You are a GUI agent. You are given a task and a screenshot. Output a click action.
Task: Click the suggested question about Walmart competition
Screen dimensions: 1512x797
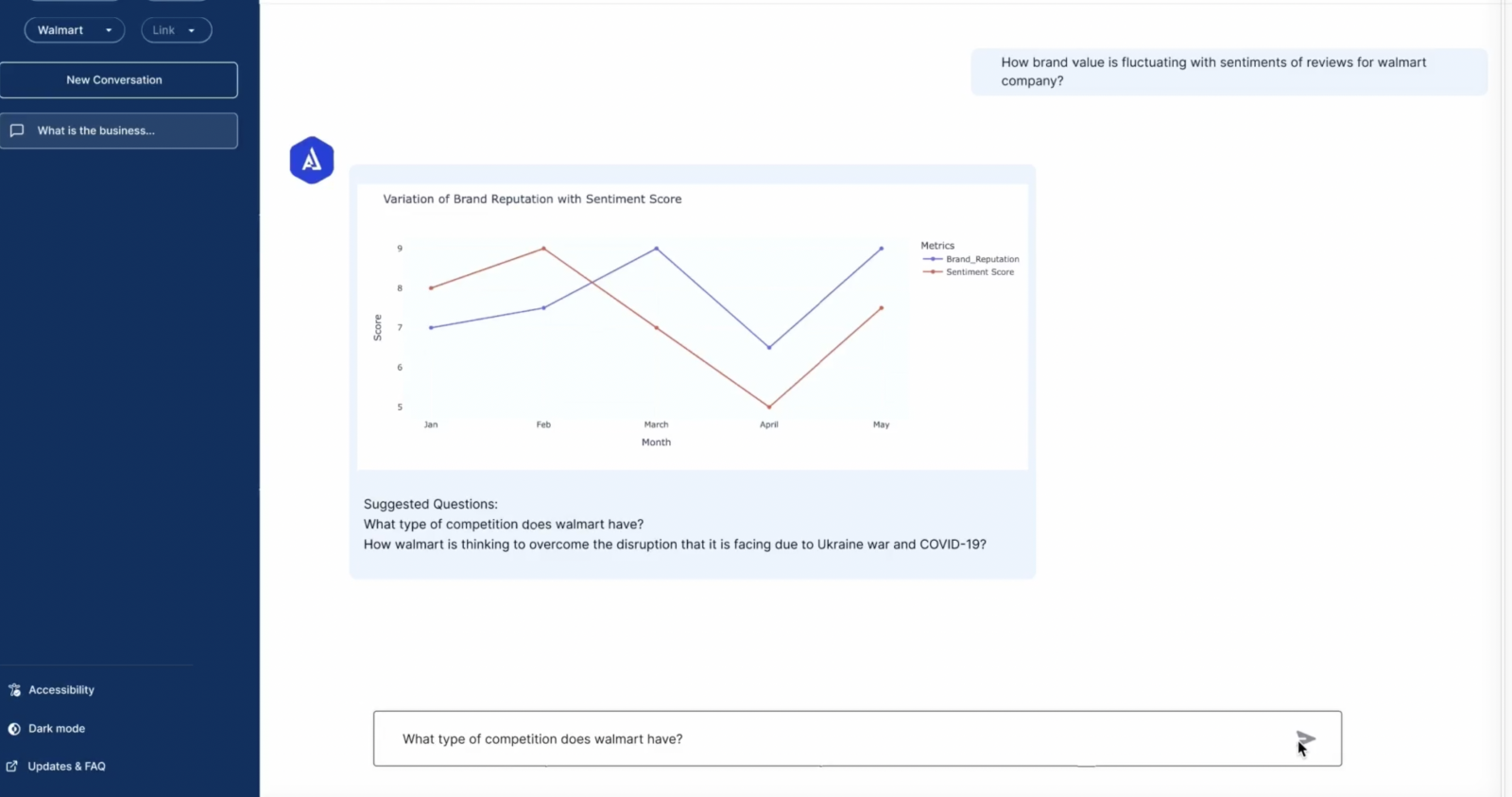coord(504,524)
